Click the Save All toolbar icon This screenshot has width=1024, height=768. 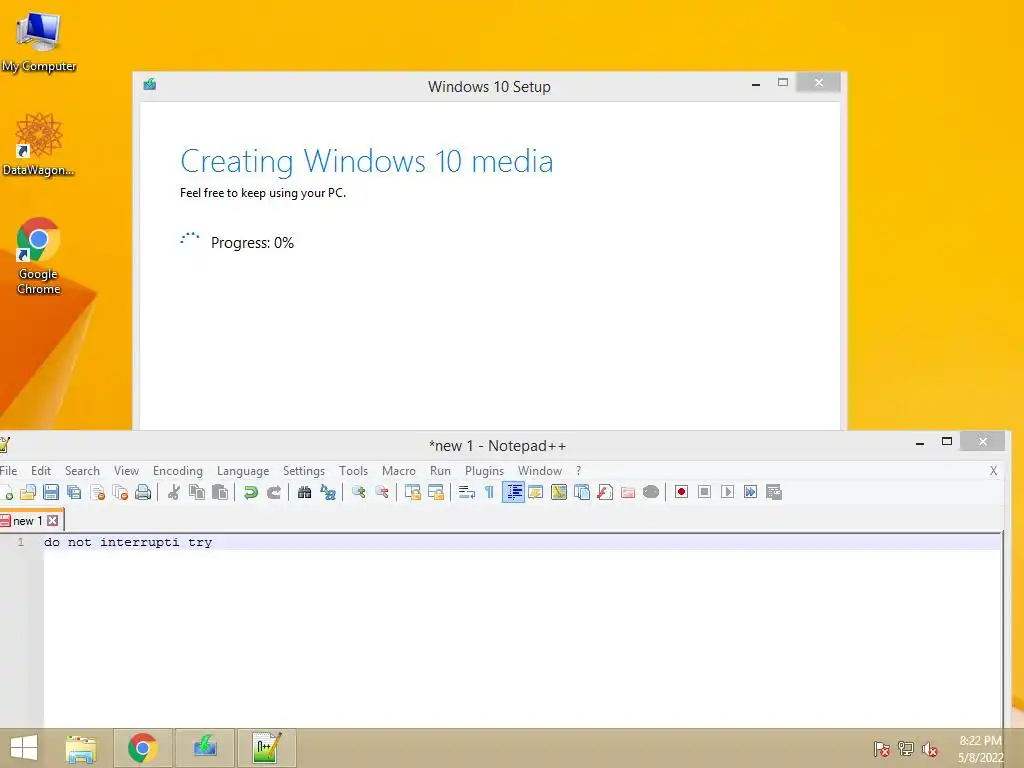pos(74,492)
